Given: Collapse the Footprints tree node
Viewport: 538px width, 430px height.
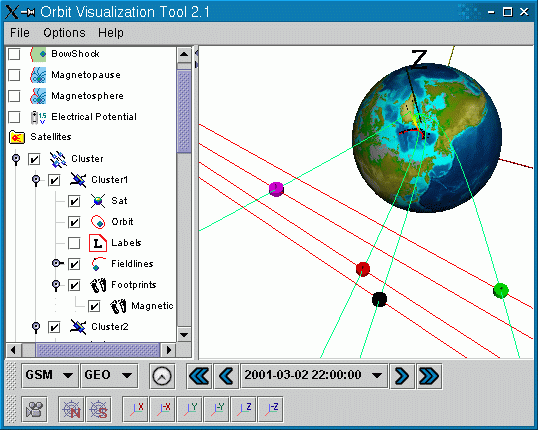Looking at the screenshot, I should click(56, 285).
